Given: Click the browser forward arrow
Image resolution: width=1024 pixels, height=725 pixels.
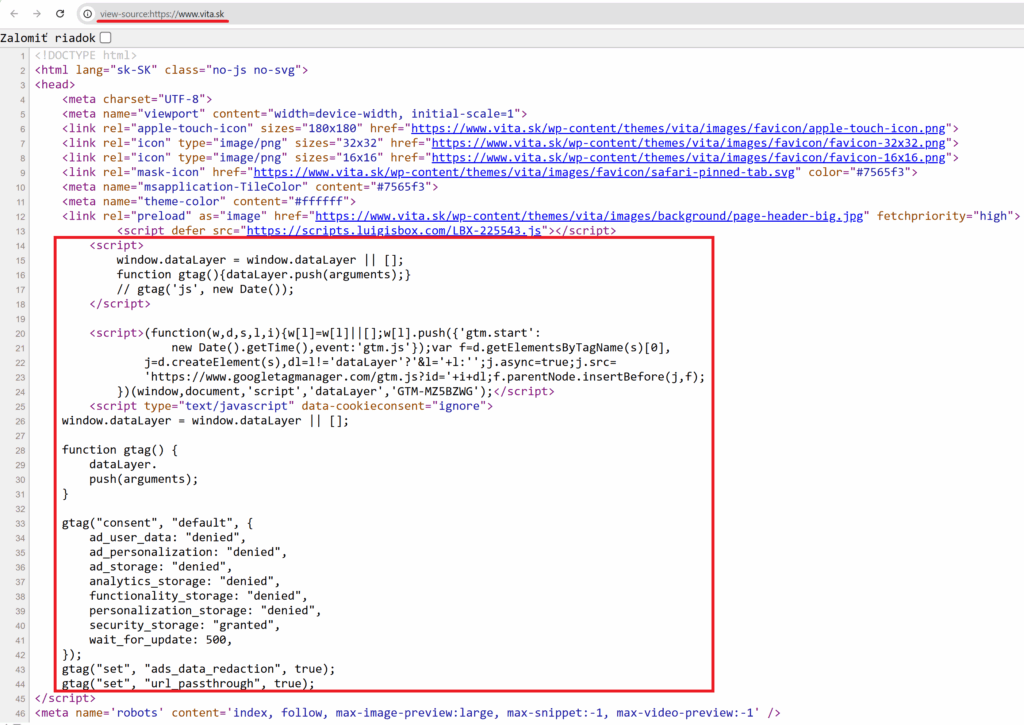Looking at the screenshot, I should coord(37,14).
